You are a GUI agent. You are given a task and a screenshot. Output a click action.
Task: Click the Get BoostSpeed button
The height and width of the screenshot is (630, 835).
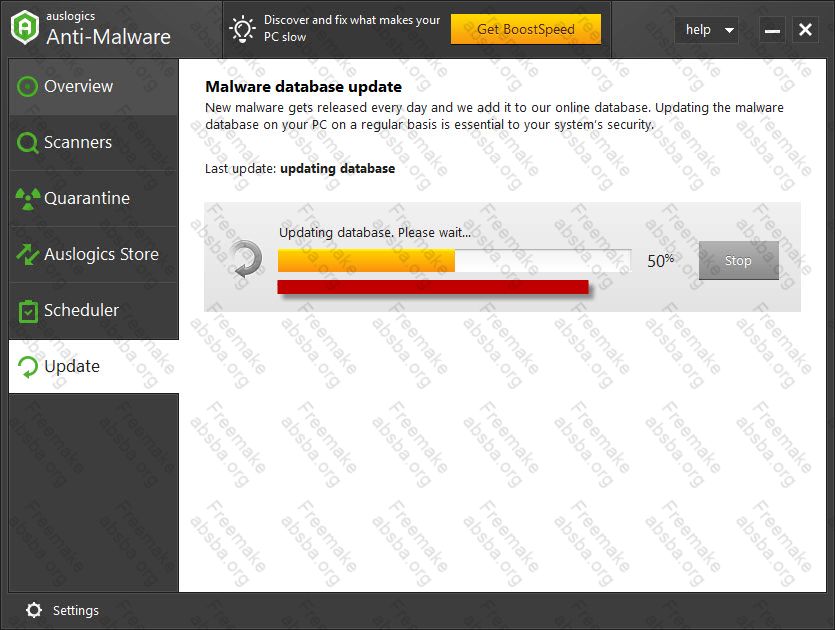click(x=526, y=29)
